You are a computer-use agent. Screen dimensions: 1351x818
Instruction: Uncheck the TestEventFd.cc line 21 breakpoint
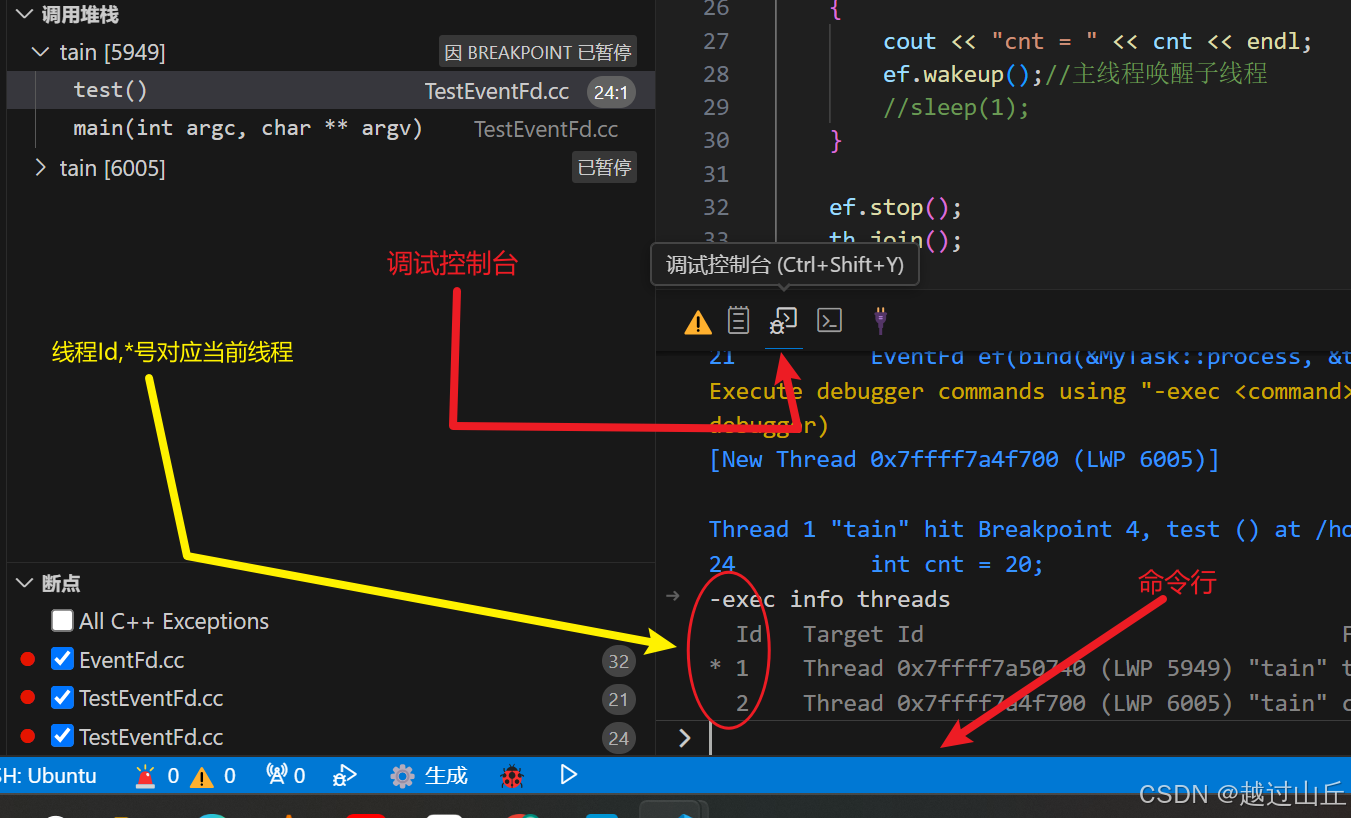(x=62, y=698)
